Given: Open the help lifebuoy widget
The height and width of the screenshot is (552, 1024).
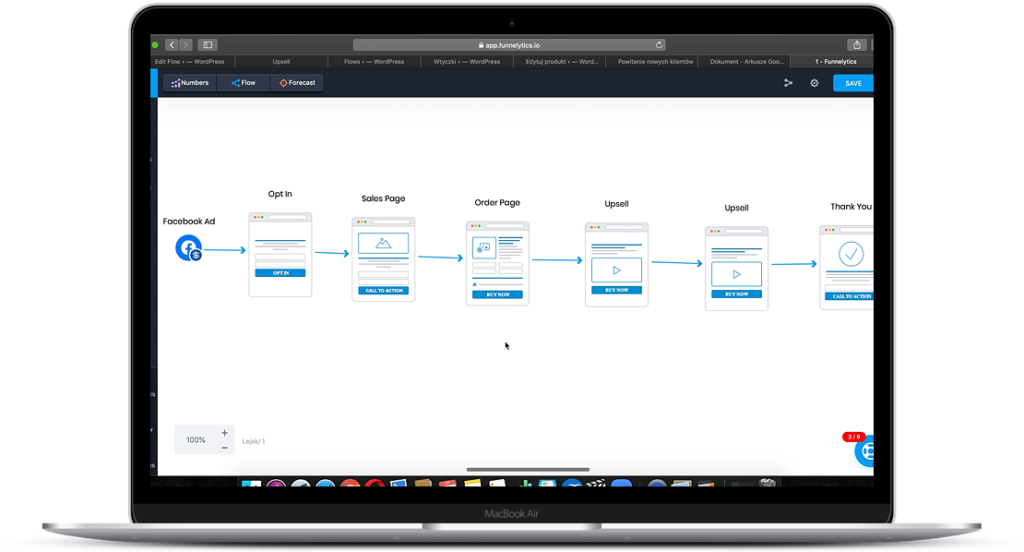Looking at the screenshot, I should coord(865,451).
